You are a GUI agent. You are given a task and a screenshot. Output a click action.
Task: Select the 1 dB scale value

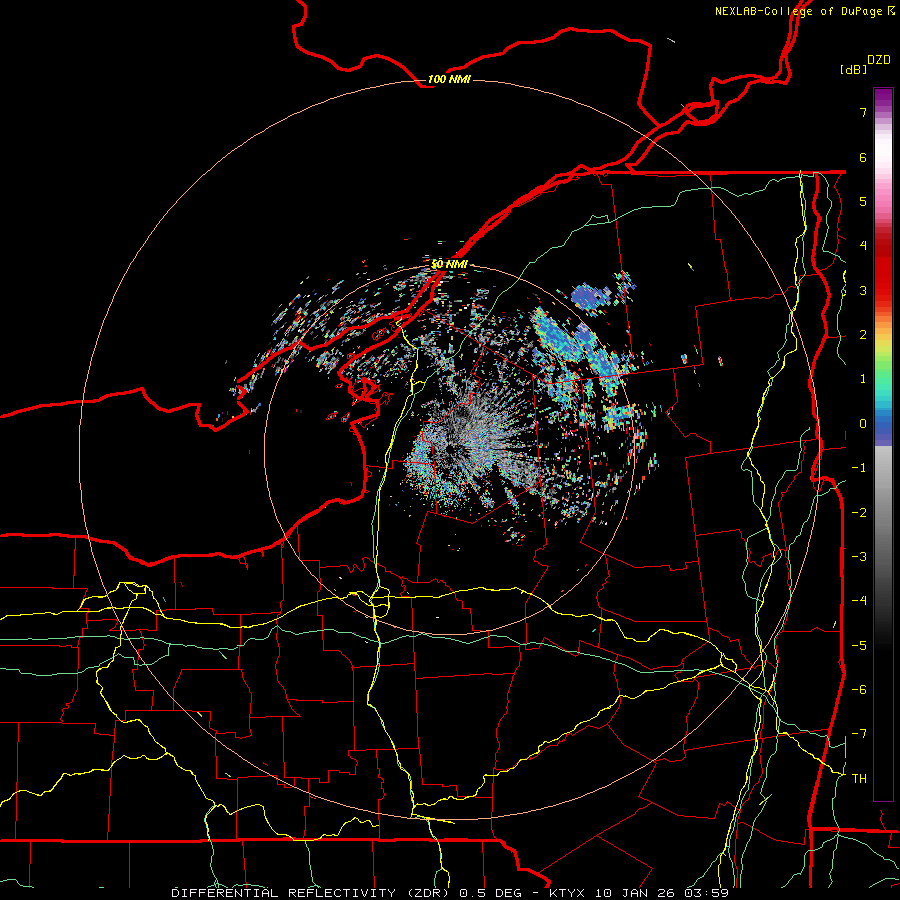863,379
